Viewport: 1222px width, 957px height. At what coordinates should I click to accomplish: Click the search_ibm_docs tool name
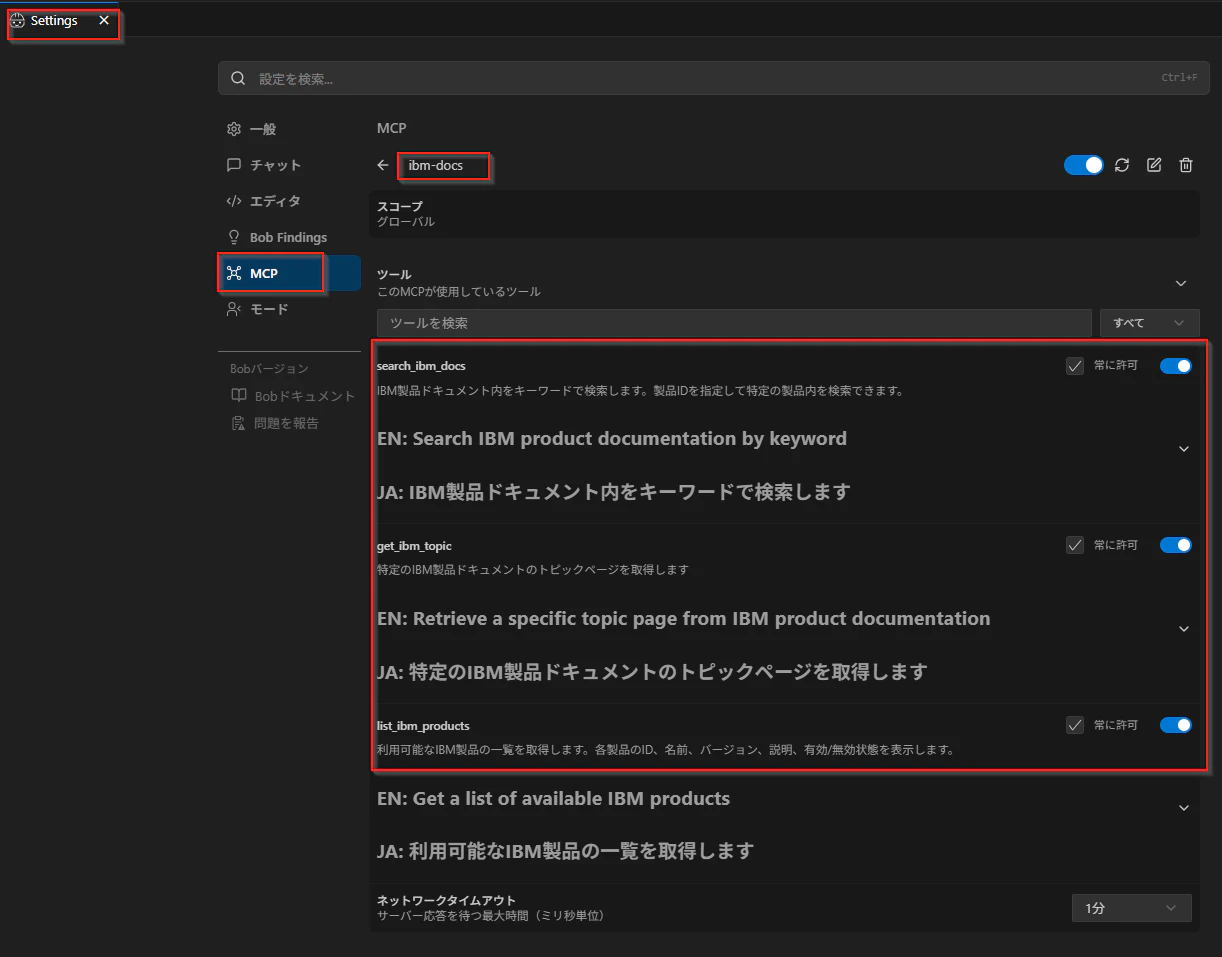tap(421, 366)
